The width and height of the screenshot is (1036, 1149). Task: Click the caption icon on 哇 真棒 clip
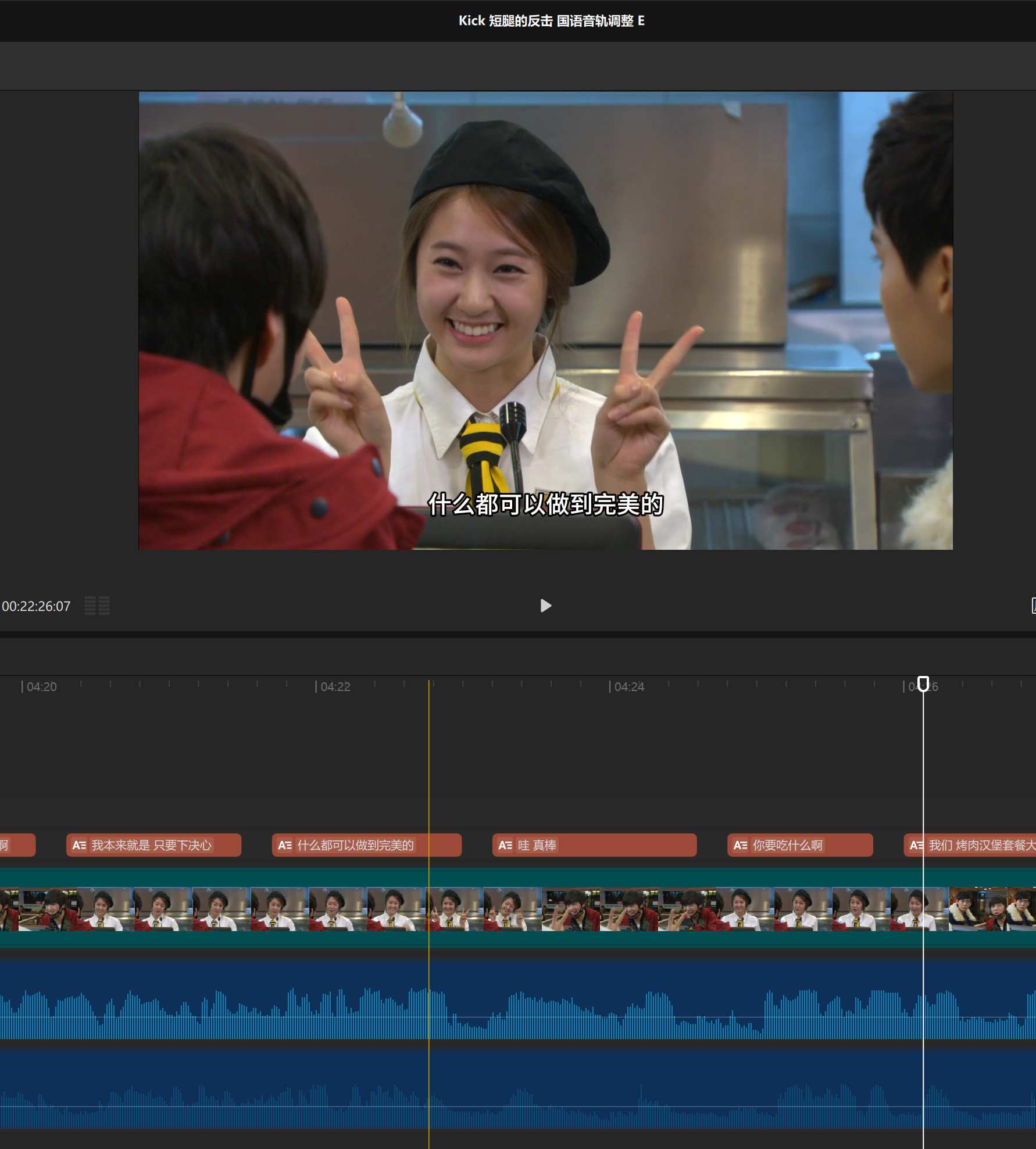point(505,845)
